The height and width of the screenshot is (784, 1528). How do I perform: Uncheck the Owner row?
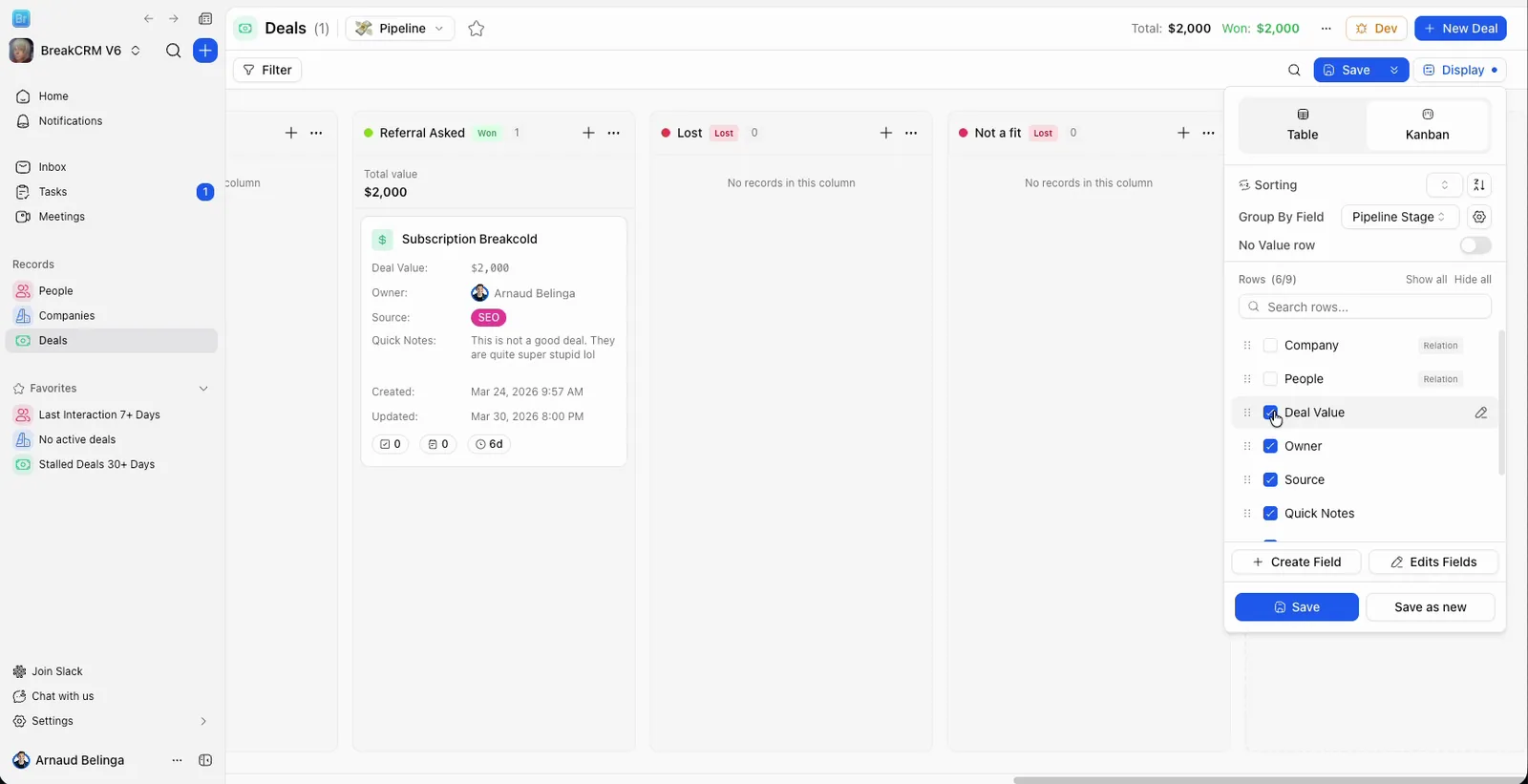(x=1270, y=446)
